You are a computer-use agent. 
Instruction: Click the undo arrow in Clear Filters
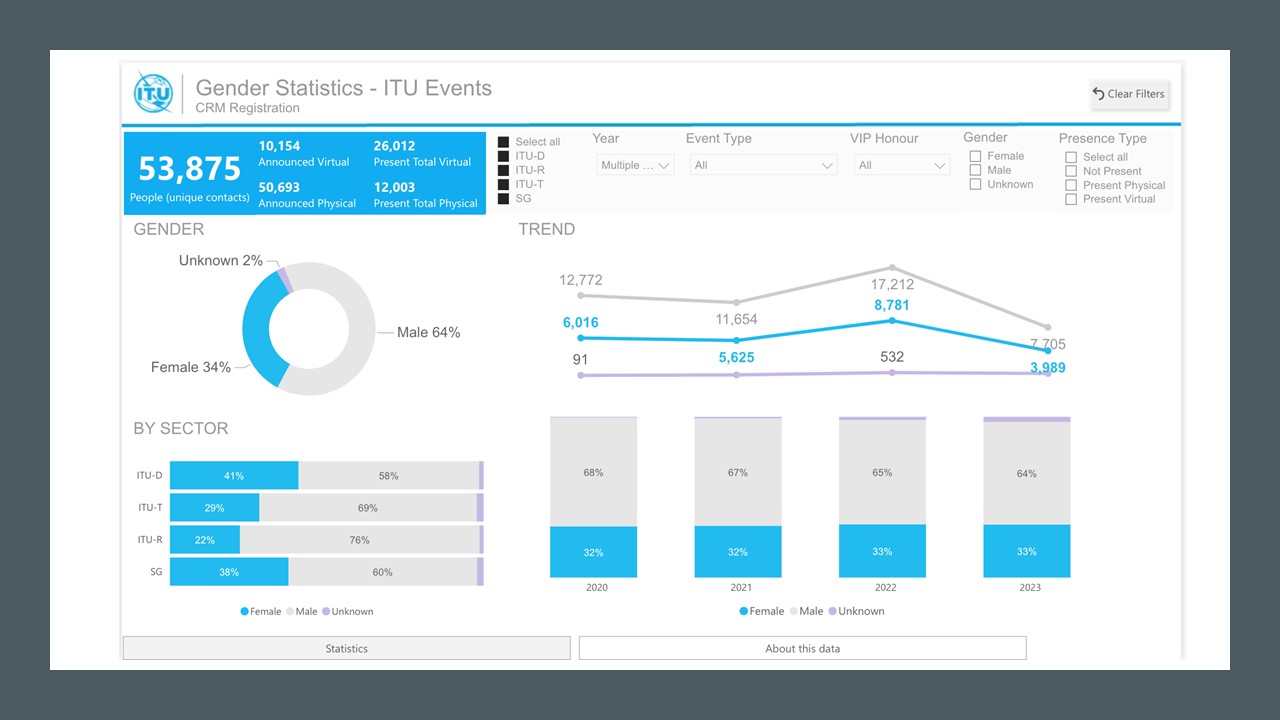click(x=1098, y=94)
